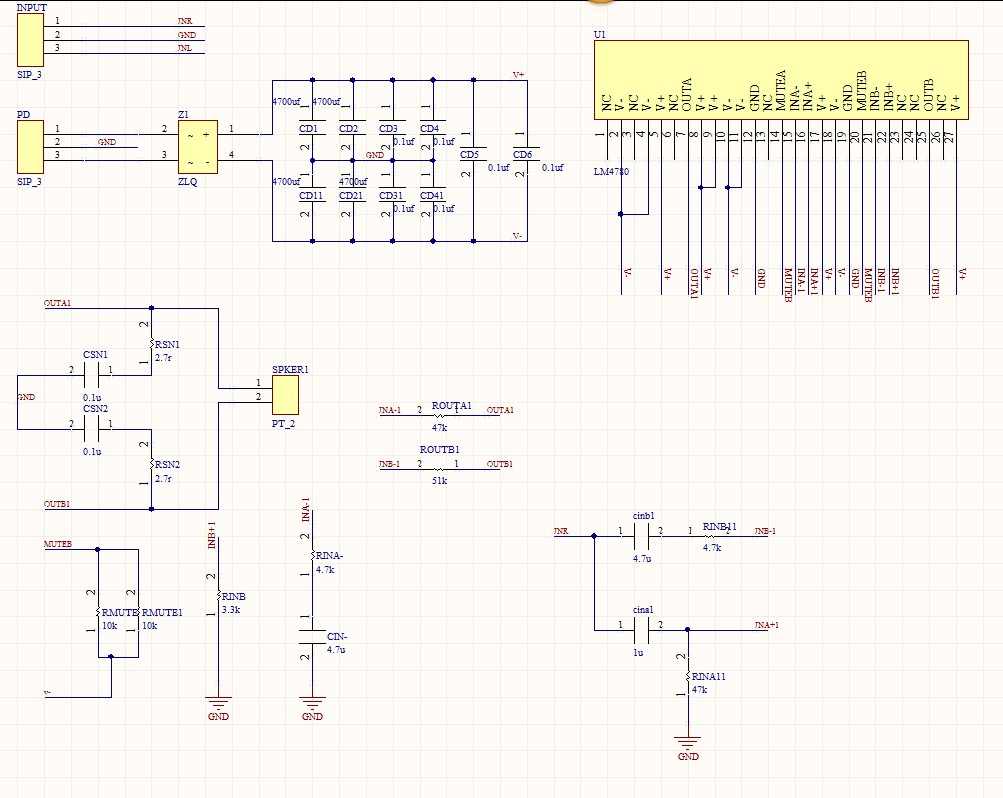The image size is (1003, 798).
Task: Click the CD2 capacitor designator
Action: (349, 129)
